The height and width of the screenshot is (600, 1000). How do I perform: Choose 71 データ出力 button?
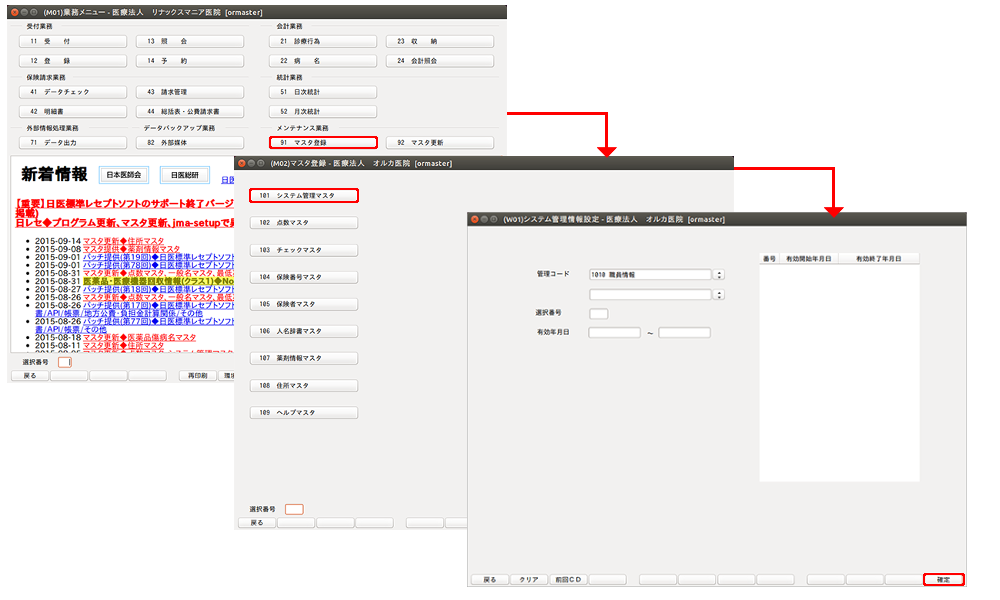pos(73,143)
